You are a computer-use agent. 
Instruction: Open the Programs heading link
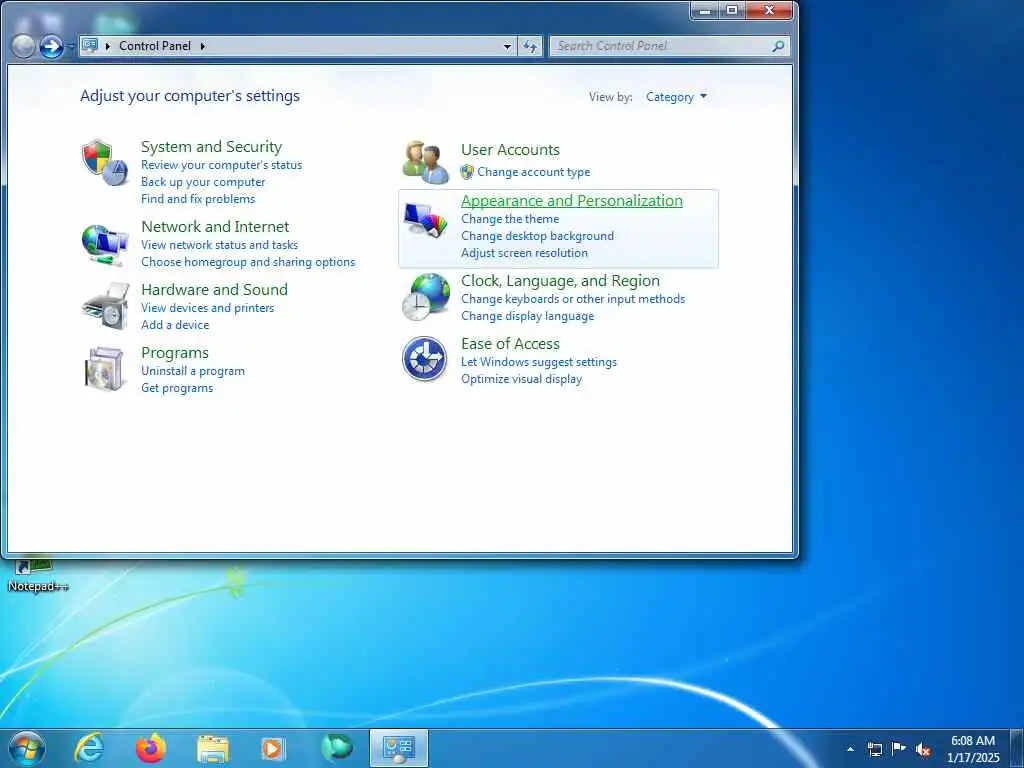tap(175, 353)
